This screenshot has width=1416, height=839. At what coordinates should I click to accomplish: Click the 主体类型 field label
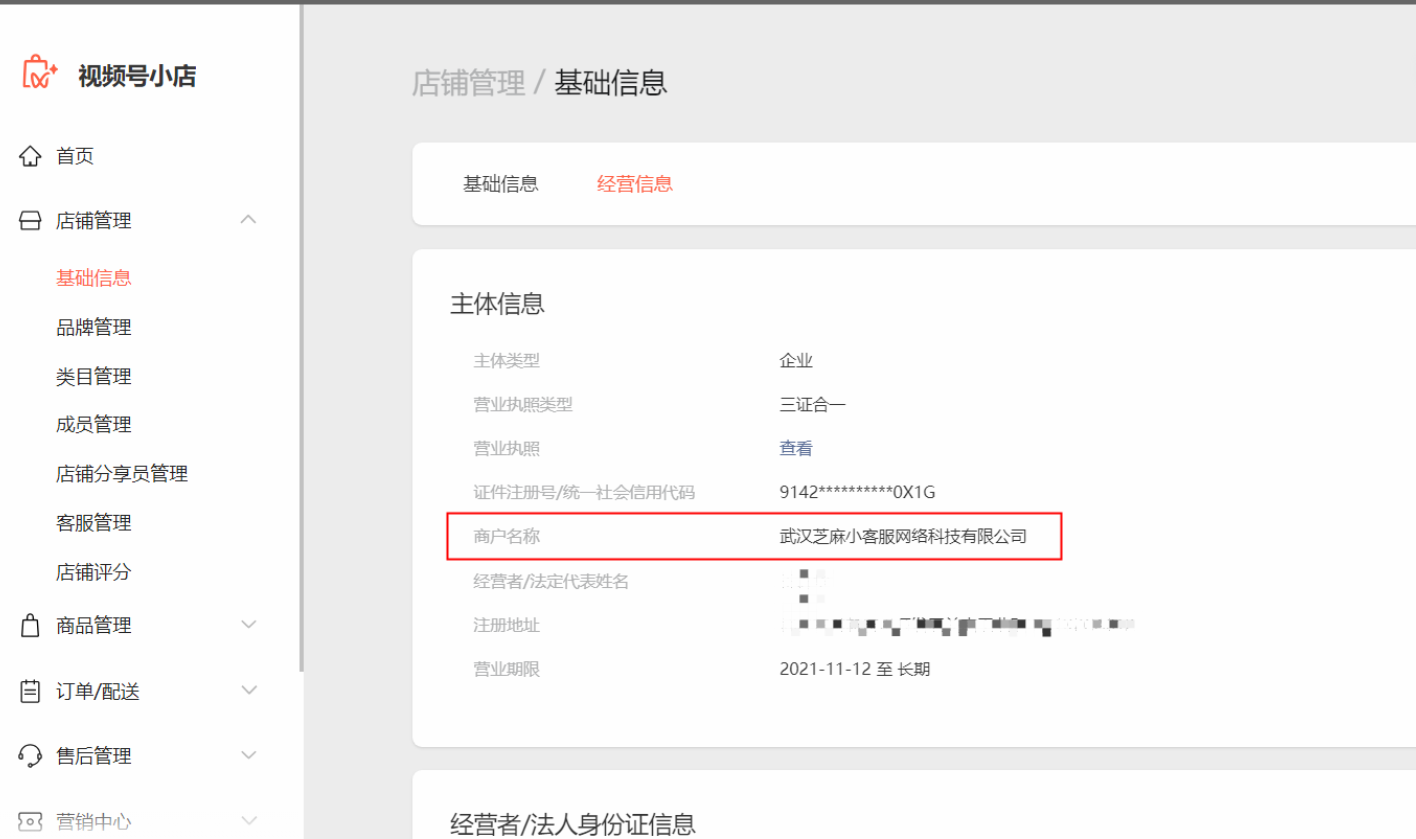point(506,361)
